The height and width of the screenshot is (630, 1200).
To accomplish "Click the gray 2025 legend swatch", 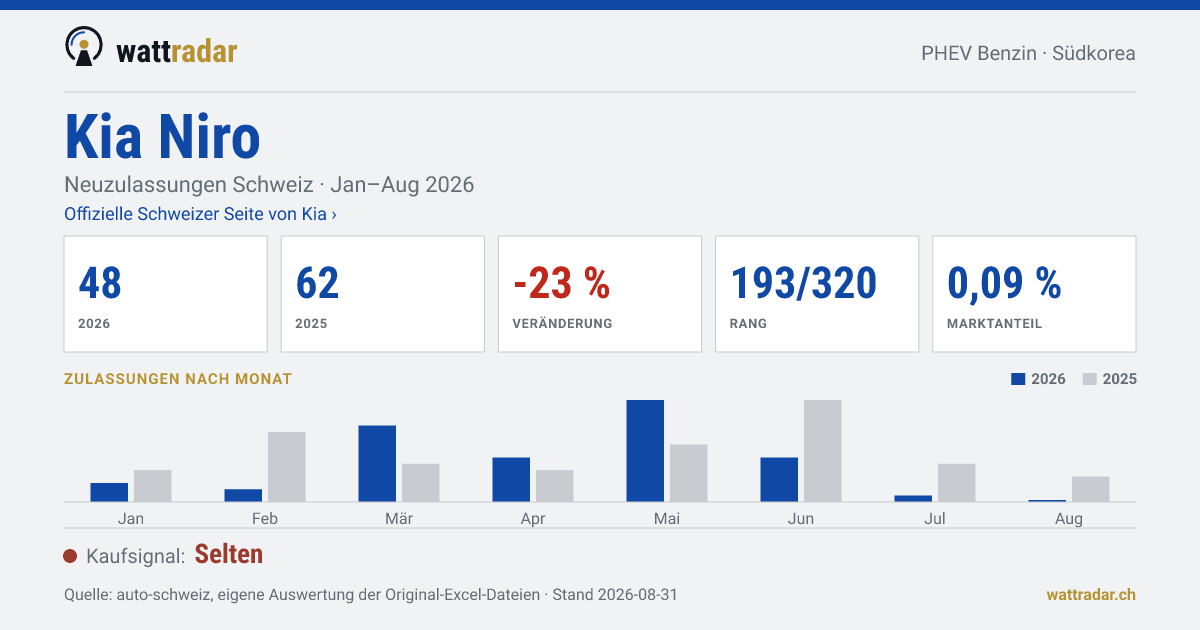I will [1090, 379].
